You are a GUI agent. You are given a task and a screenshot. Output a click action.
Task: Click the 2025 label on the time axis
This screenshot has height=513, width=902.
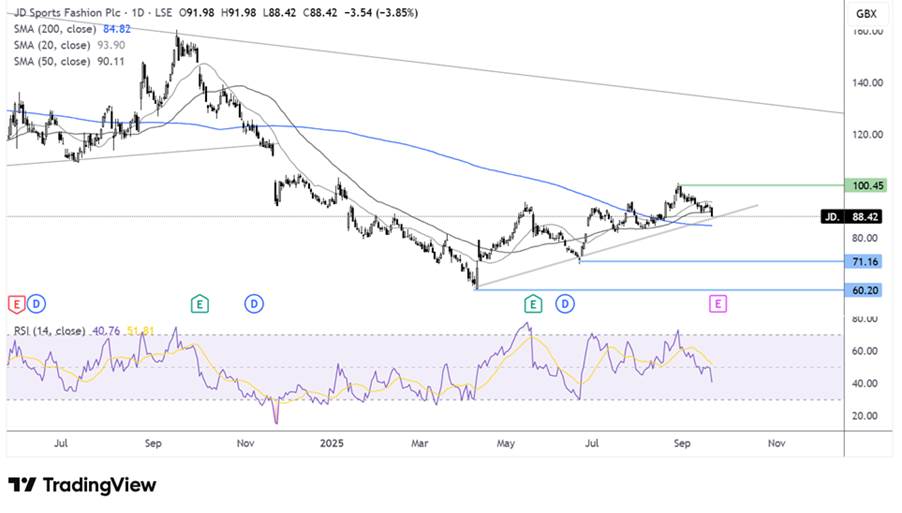tap(331, 443)
